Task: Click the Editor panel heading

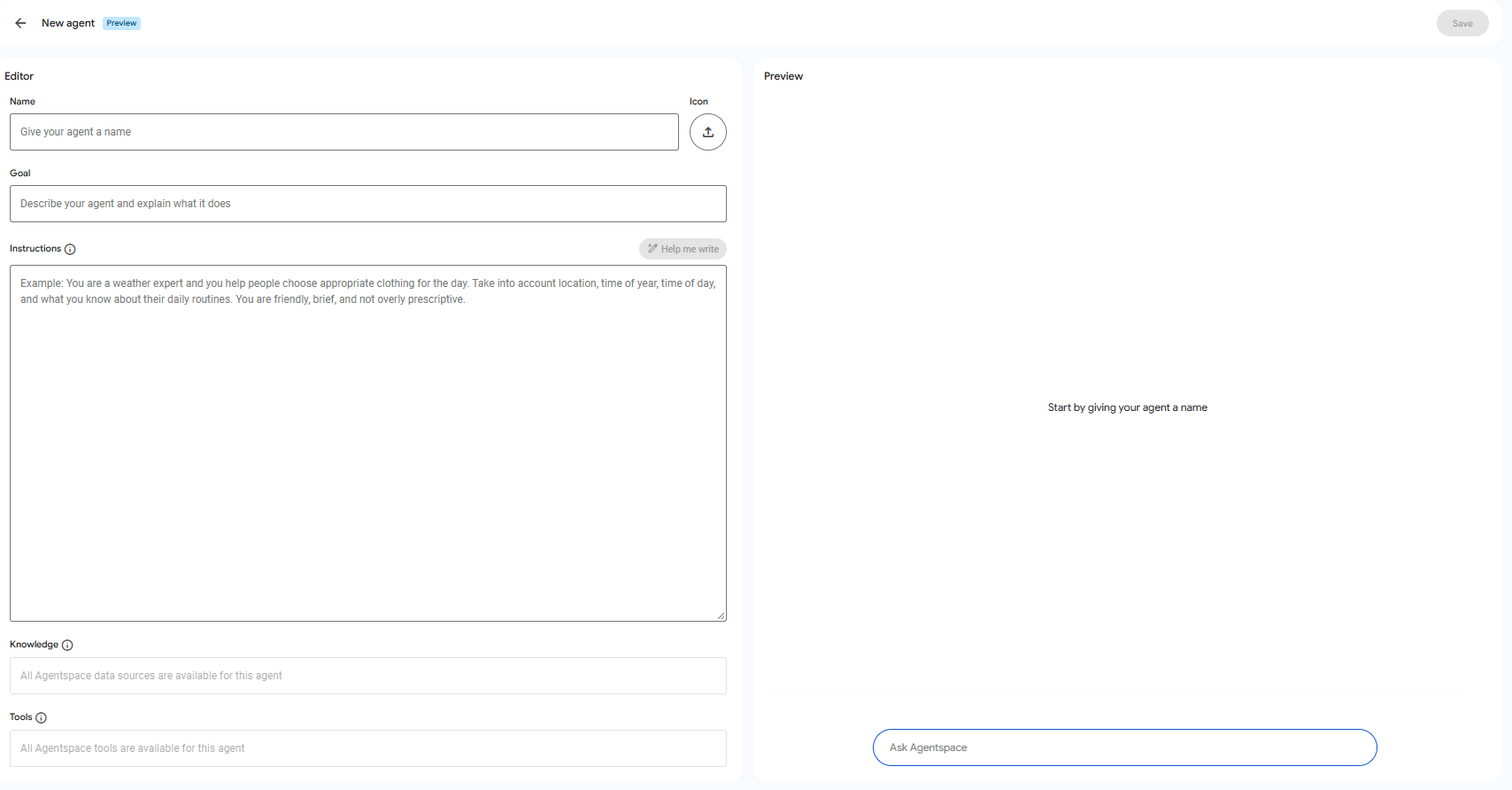Action: point(19,76)
